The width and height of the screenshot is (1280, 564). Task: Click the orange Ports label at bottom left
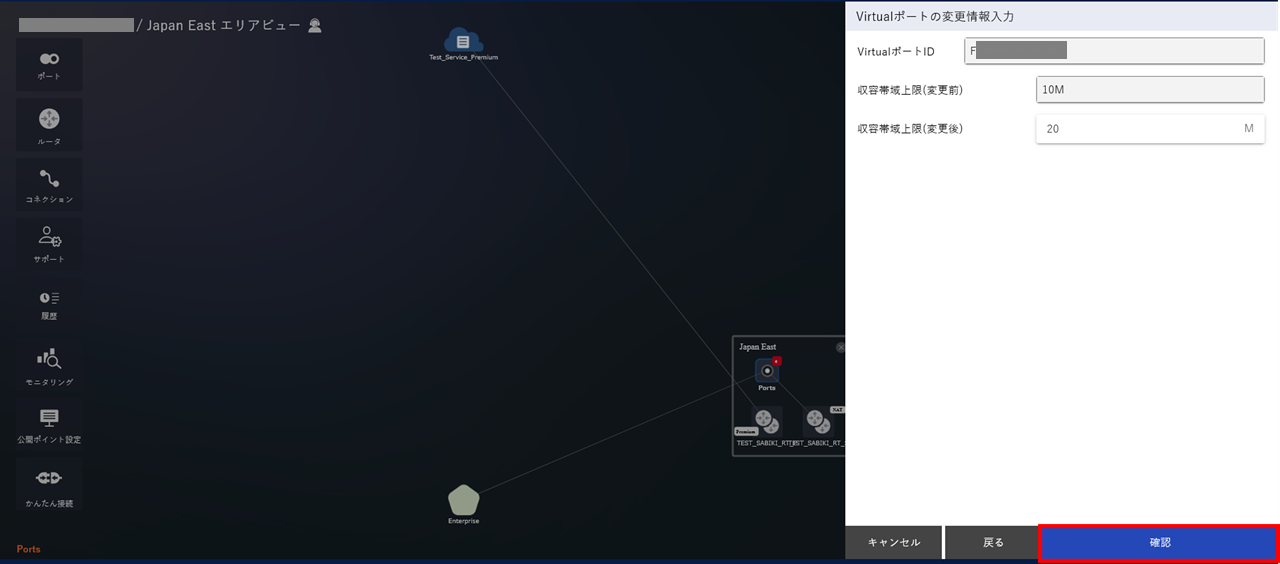tap(28, 549)
